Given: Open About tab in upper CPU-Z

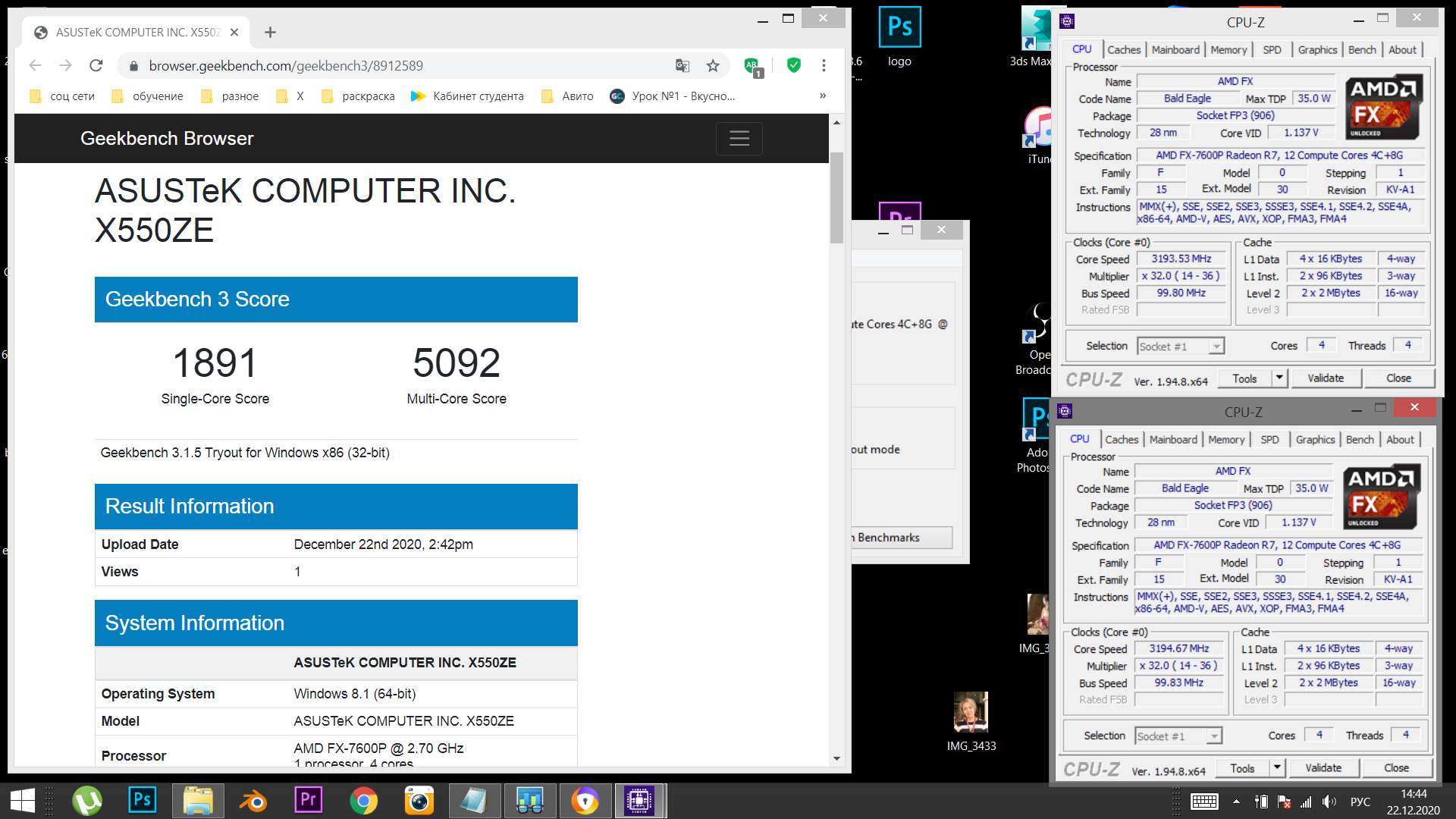Looking at the screenshot, I should [x=1402, y=49].
